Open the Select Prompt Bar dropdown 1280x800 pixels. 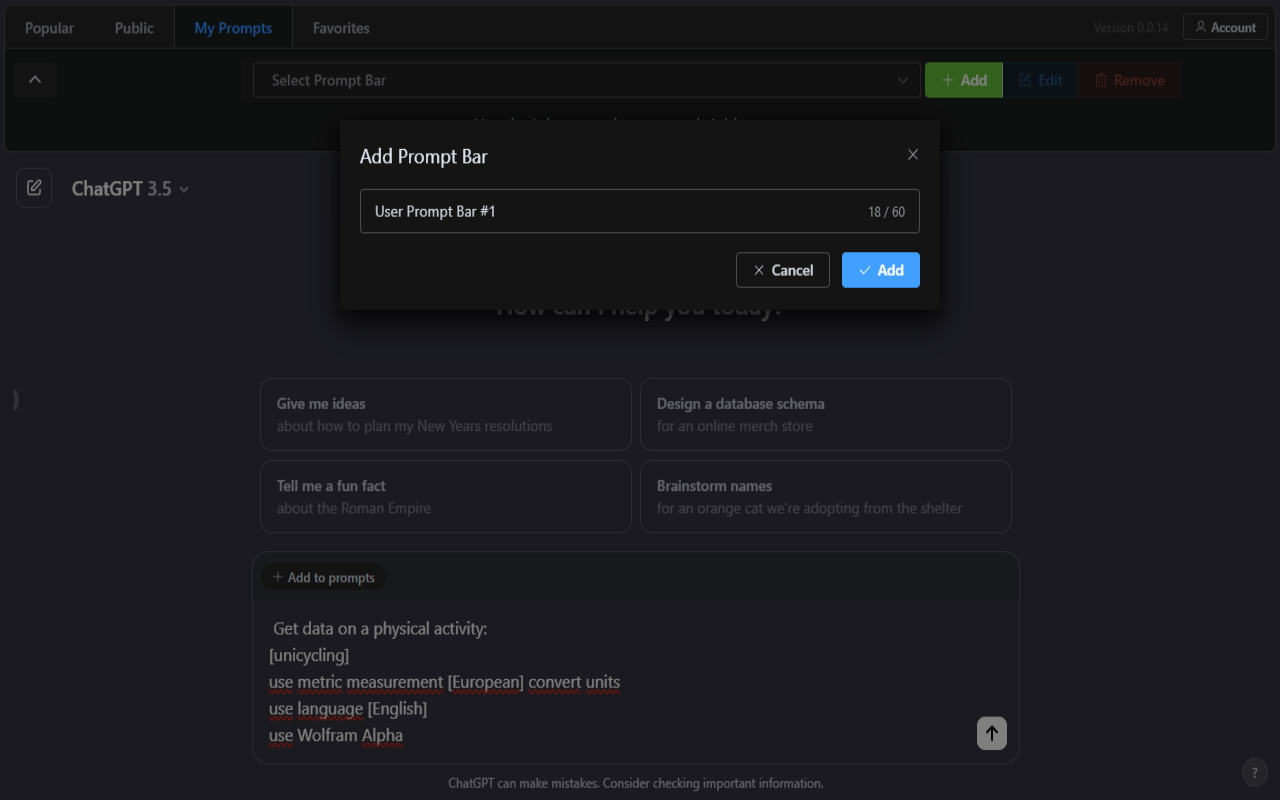coord(587,80)
